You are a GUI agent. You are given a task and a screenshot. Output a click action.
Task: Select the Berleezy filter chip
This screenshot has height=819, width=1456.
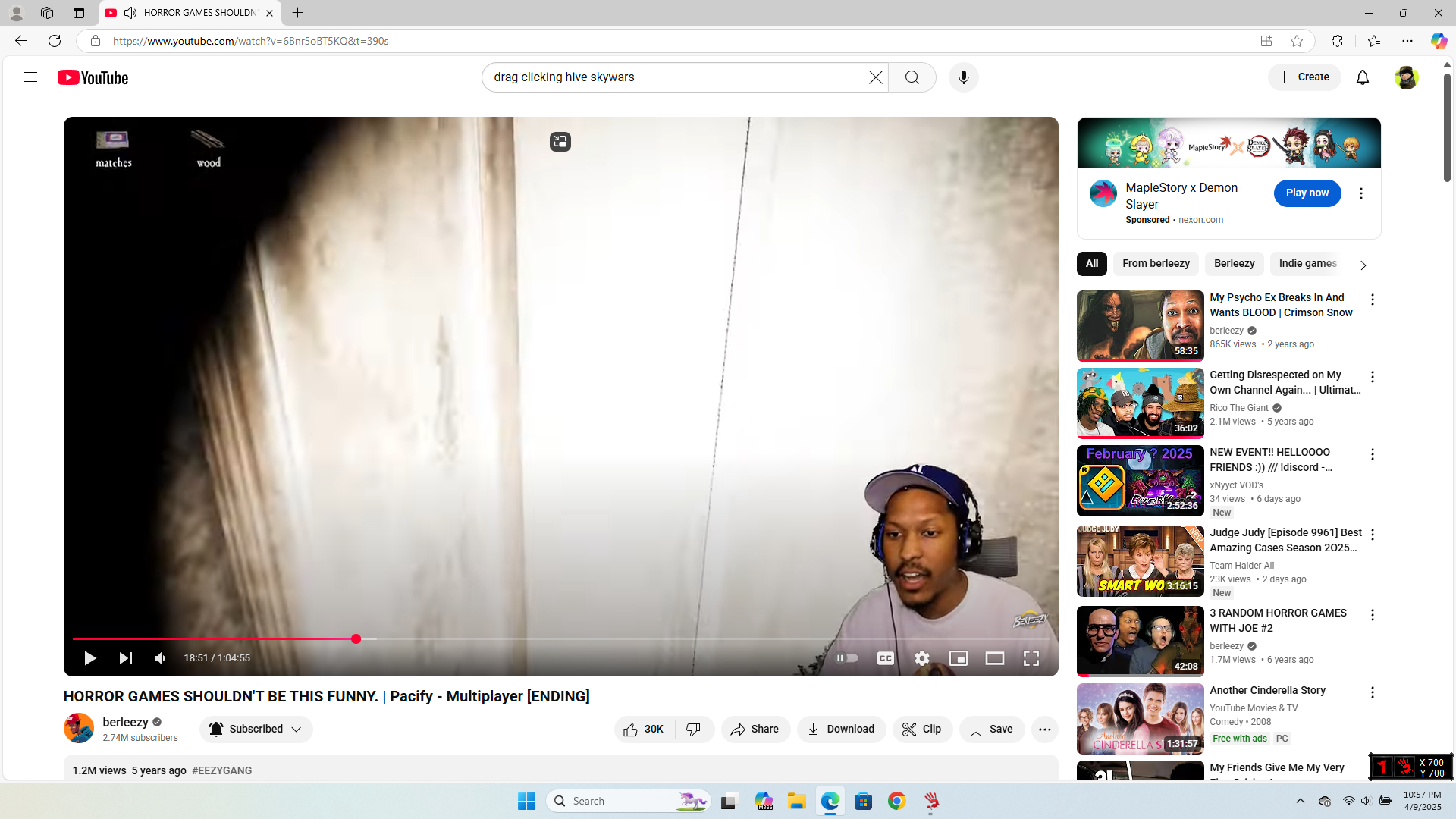coord(1234,264)
